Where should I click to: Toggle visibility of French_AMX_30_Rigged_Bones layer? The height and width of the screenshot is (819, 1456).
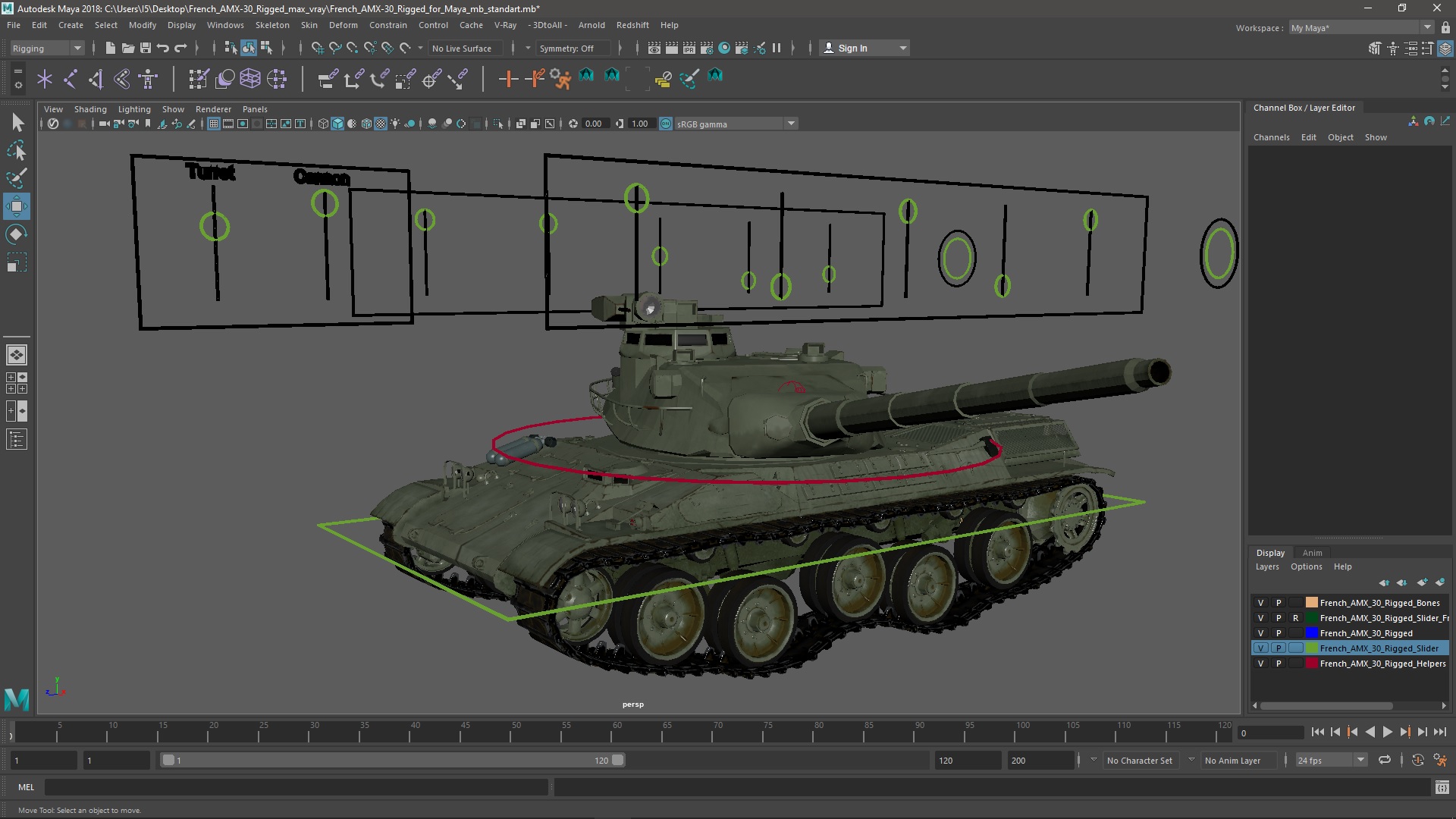pyautogui.click(x=1260, y=603)
